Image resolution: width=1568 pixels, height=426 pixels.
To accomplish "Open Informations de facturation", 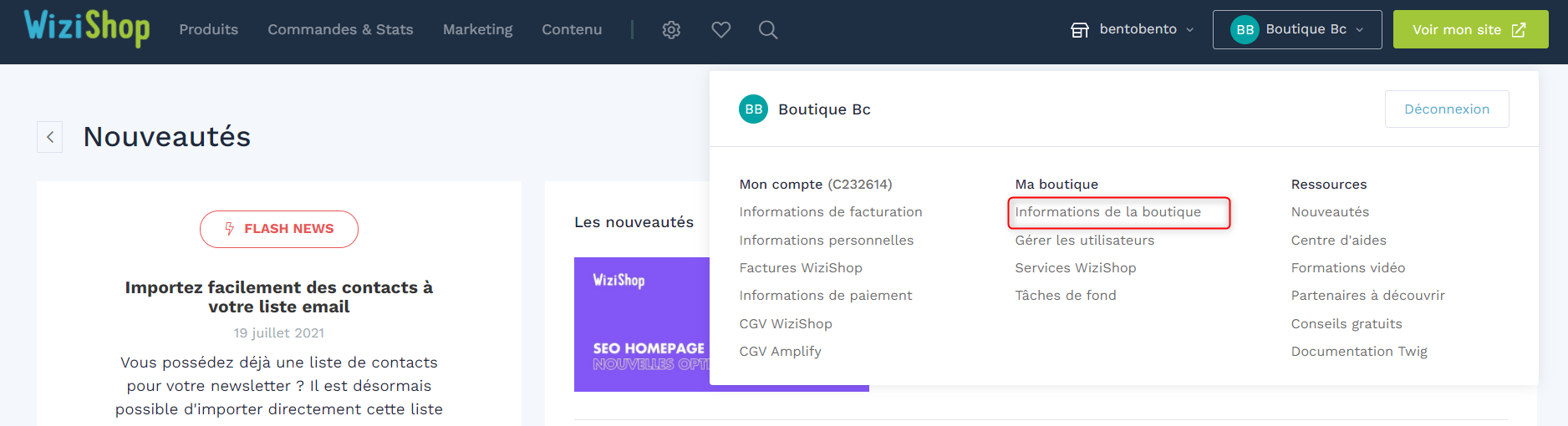I will point(831,212).
